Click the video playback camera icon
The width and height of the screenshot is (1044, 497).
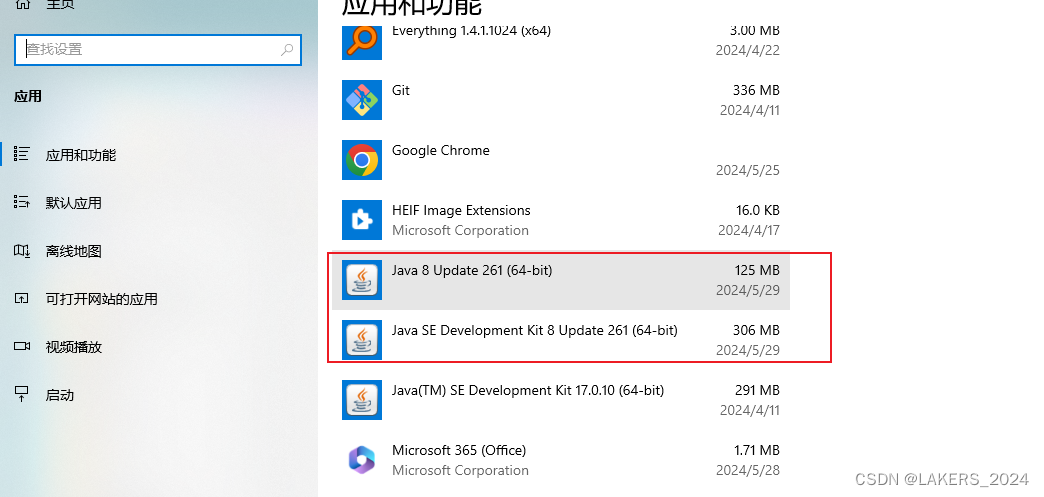[x=22, y=346]
